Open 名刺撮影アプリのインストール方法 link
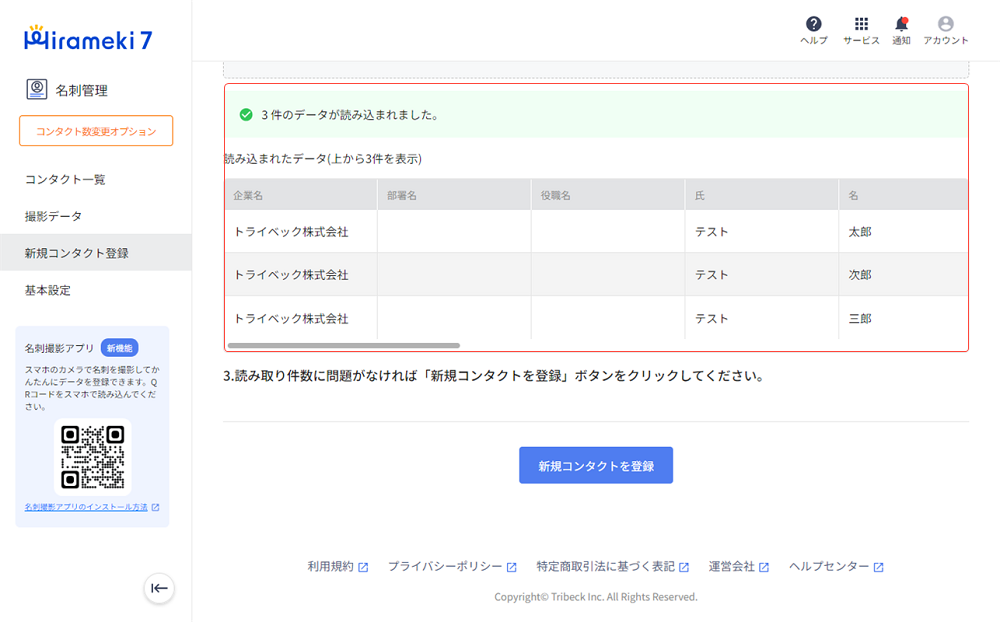Screen dimensions: 1000x622 tap(86, 507)
